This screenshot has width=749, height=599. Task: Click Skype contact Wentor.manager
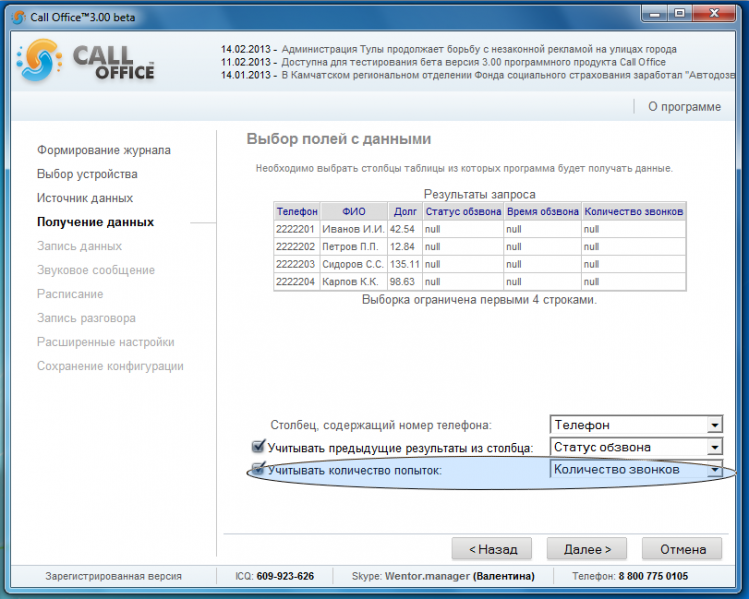coord(427,576)
